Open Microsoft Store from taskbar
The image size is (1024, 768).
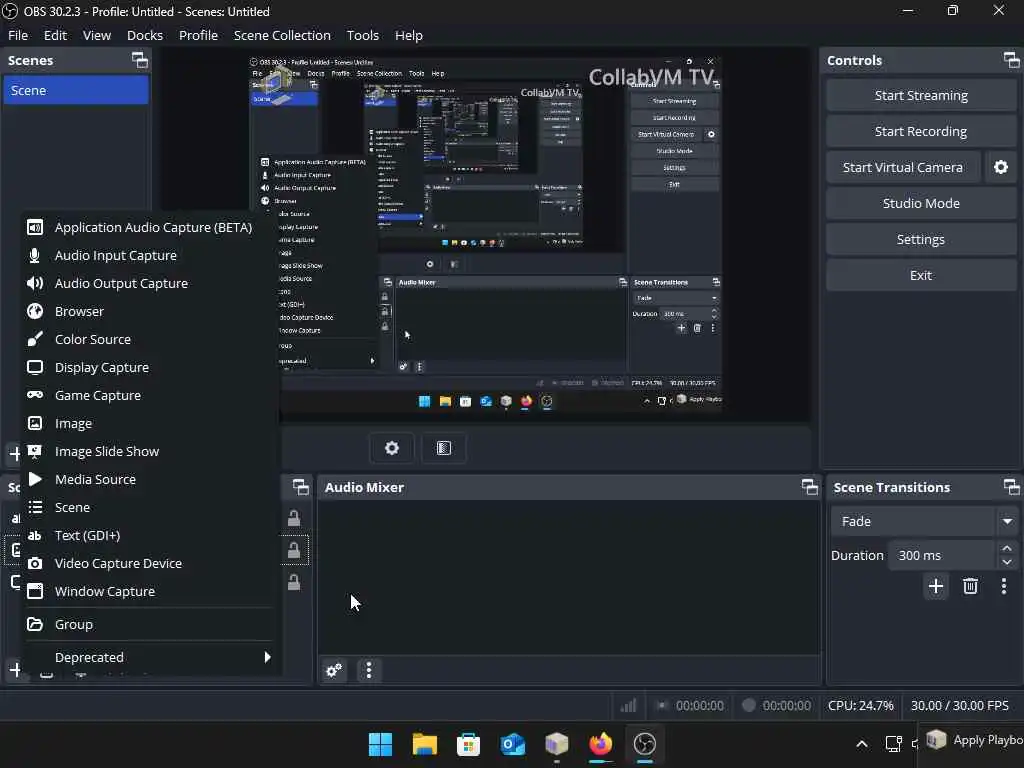(468, 744)
